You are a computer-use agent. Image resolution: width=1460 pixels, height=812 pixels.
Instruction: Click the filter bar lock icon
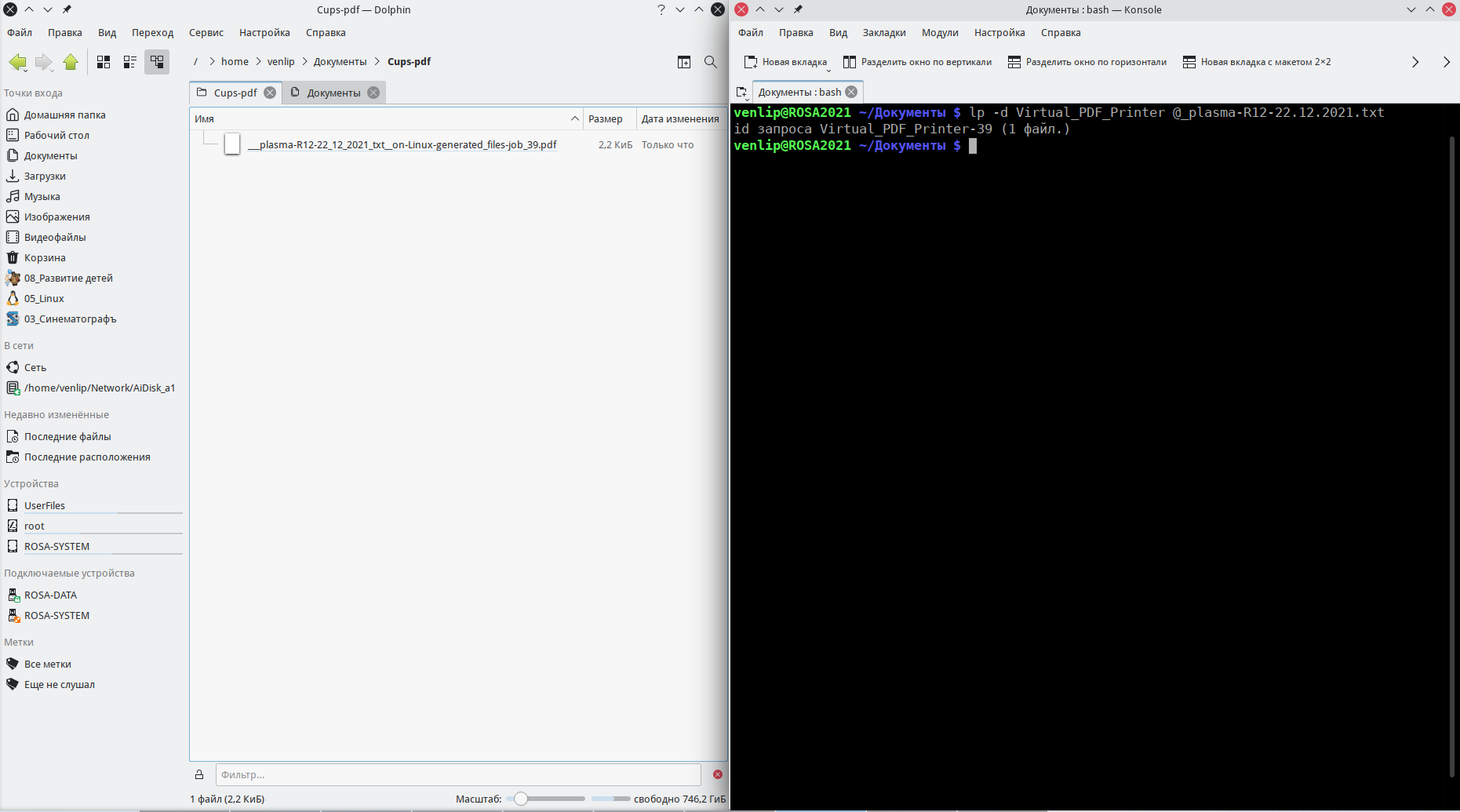coord(199,775)
